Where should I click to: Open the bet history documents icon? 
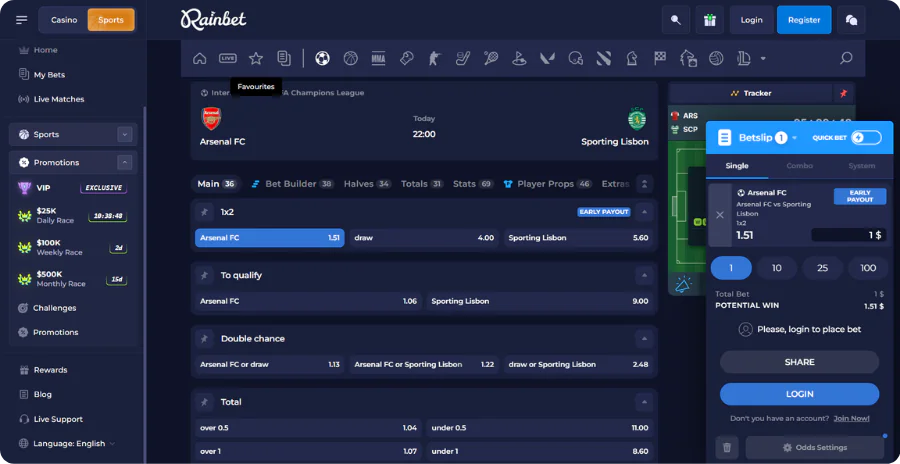(x=284, y=58)
